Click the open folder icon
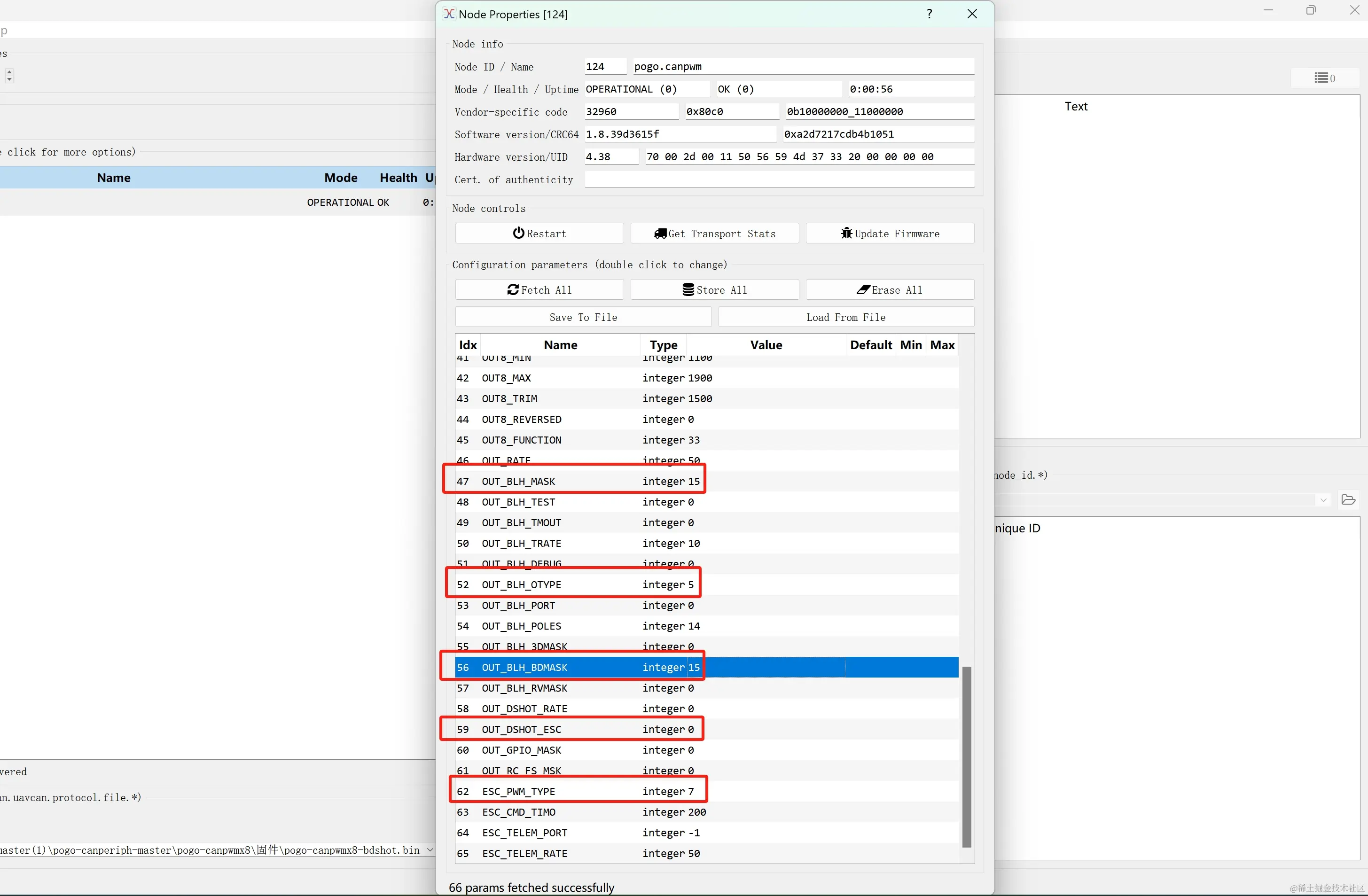Screen dimensions: 1368x896 [x=1348, y=499]
